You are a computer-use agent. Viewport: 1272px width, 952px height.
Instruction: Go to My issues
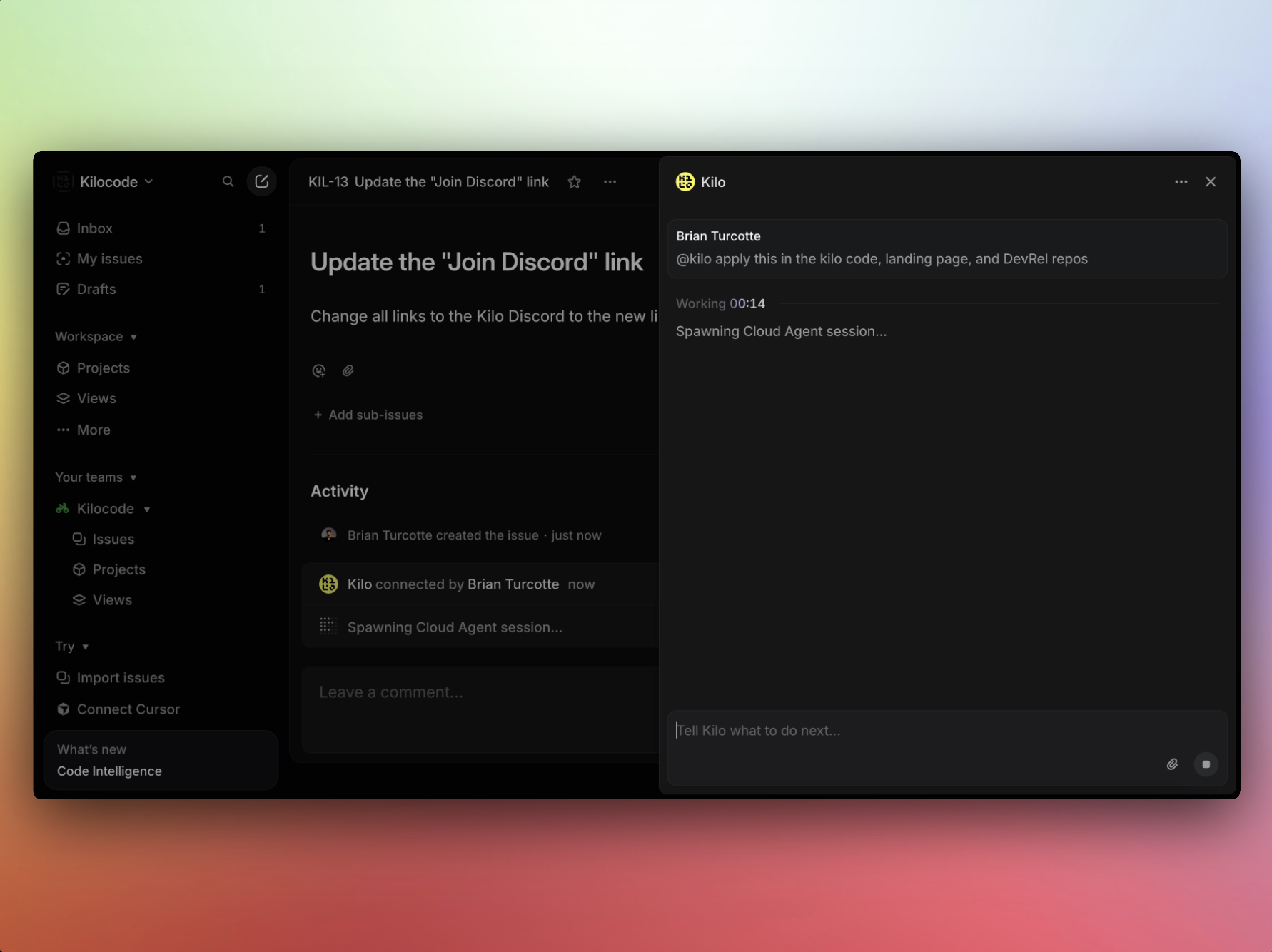point(161,259)
